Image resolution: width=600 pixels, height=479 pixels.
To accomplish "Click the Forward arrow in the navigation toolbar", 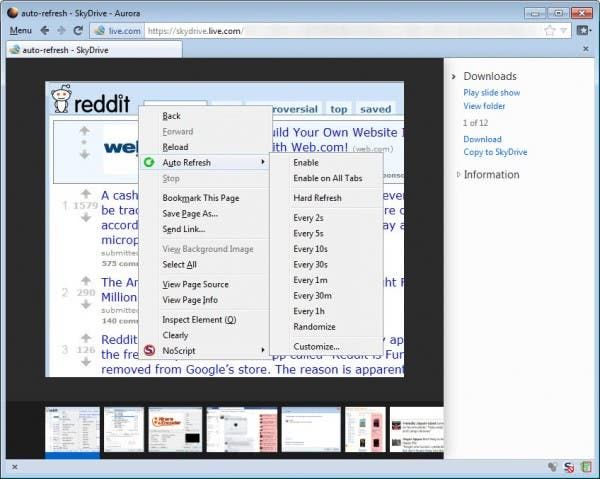I will 61,31.
